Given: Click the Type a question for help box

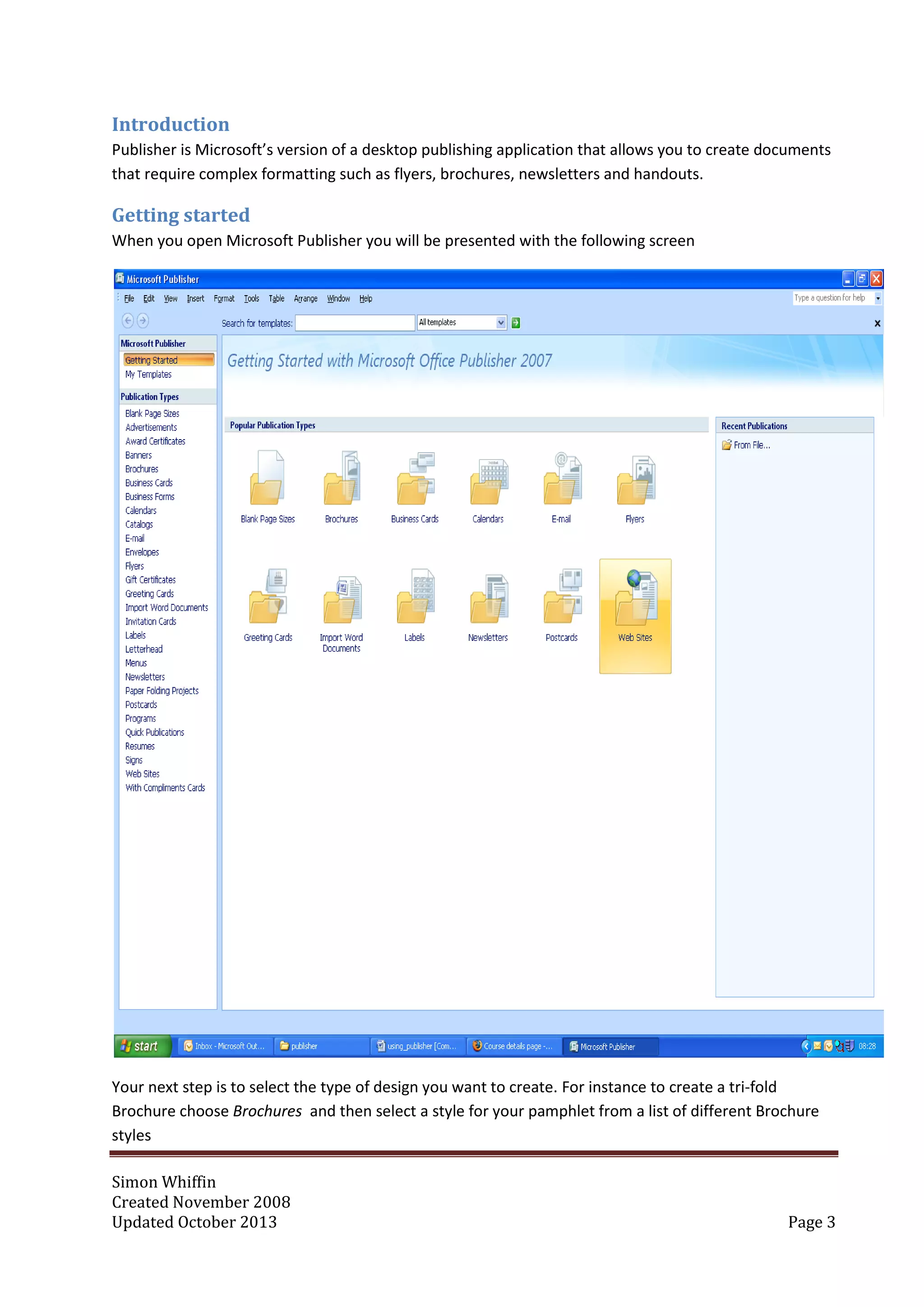Looking at the screenshot, I should (833, 298).
